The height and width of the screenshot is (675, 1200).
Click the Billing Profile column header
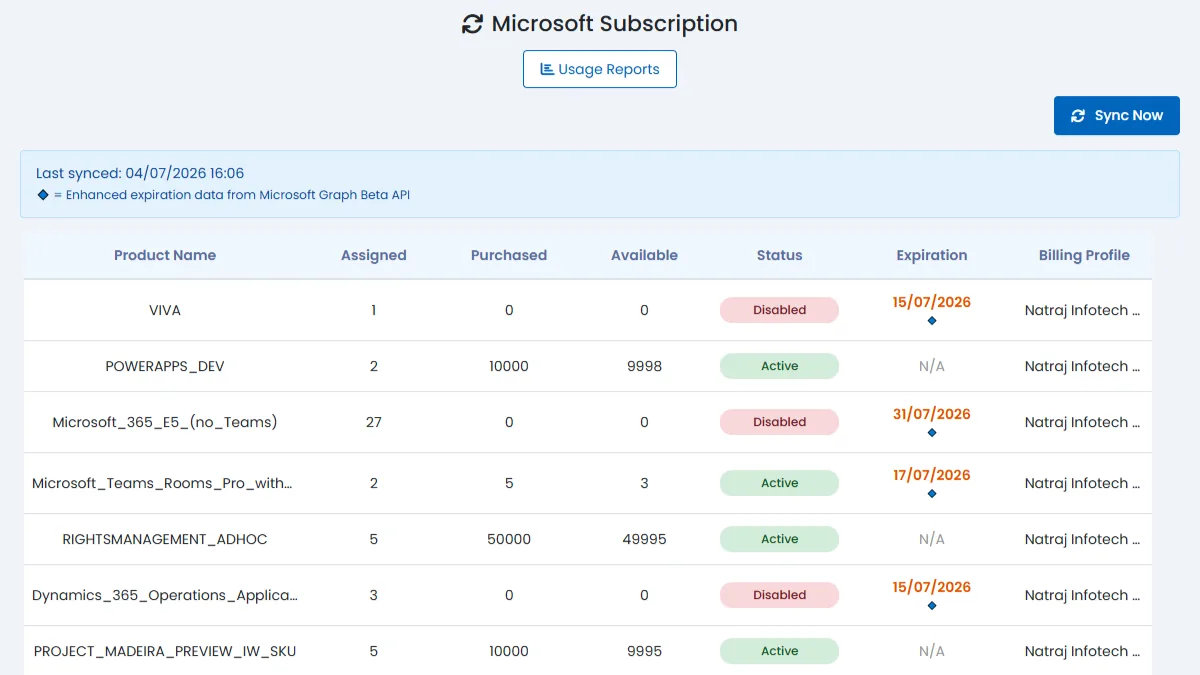(x=1084, y=255)
